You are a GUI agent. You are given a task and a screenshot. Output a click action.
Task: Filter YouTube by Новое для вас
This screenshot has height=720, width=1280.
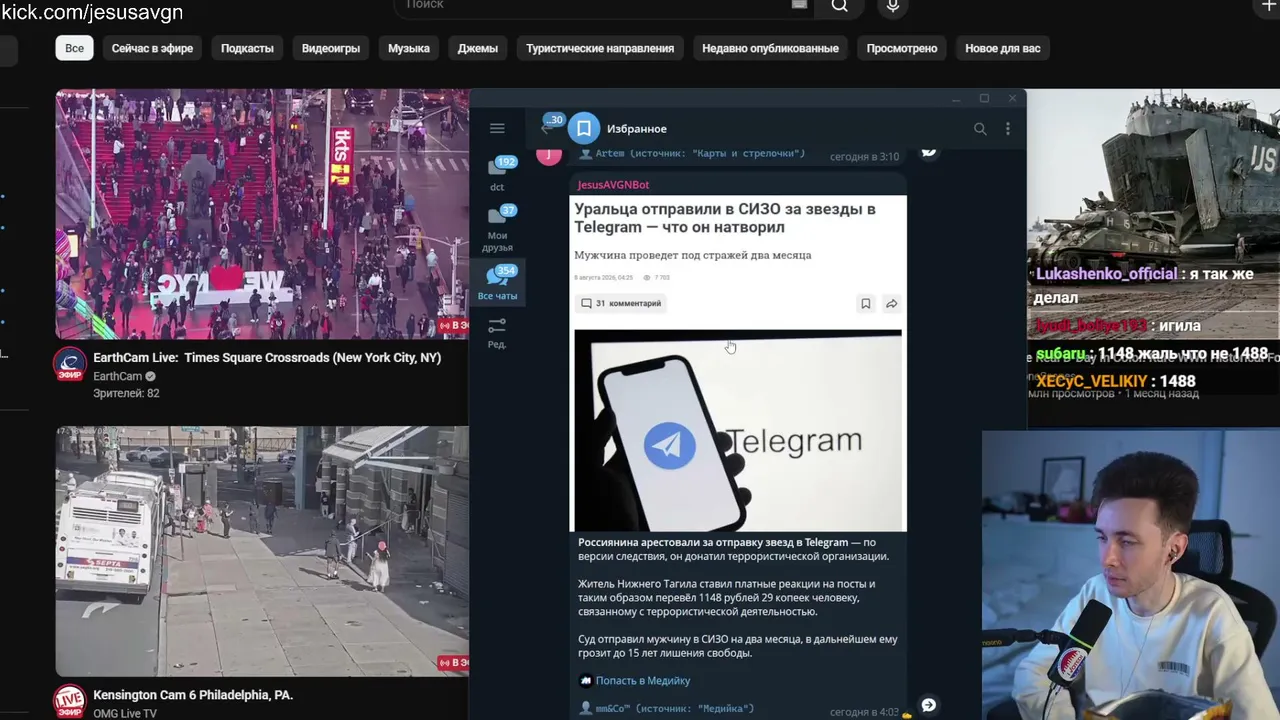[x=1003, y=48]
